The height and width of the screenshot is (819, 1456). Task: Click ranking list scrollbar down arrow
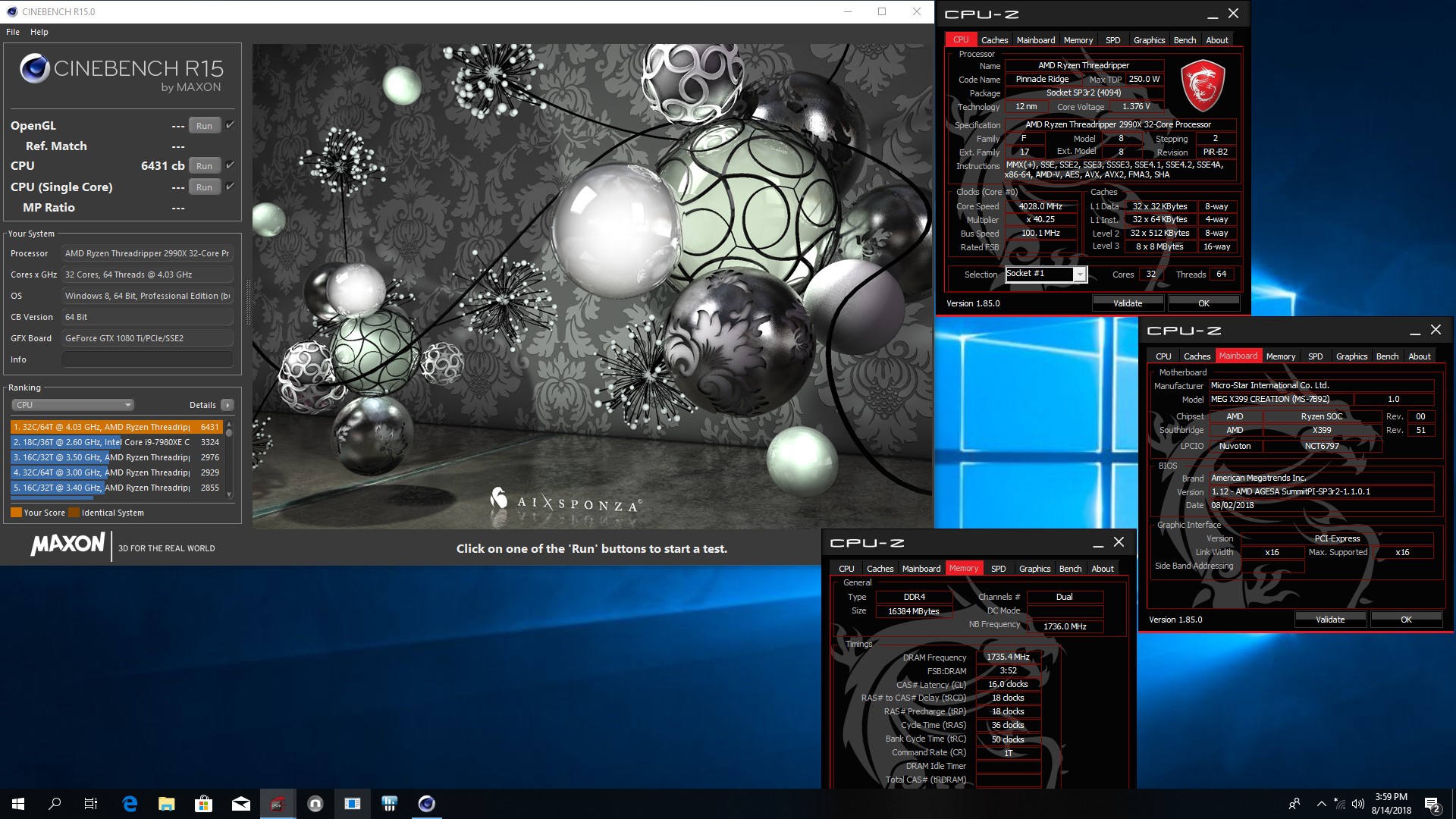coord(229,494)
